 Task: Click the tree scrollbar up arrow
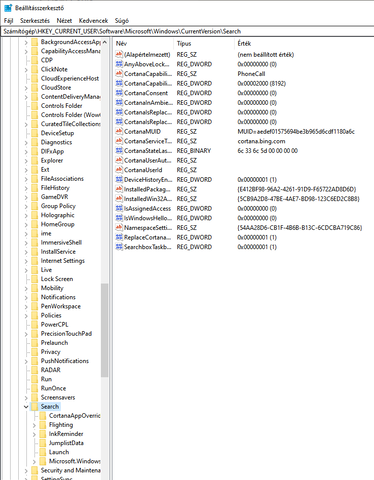point(105,42)
